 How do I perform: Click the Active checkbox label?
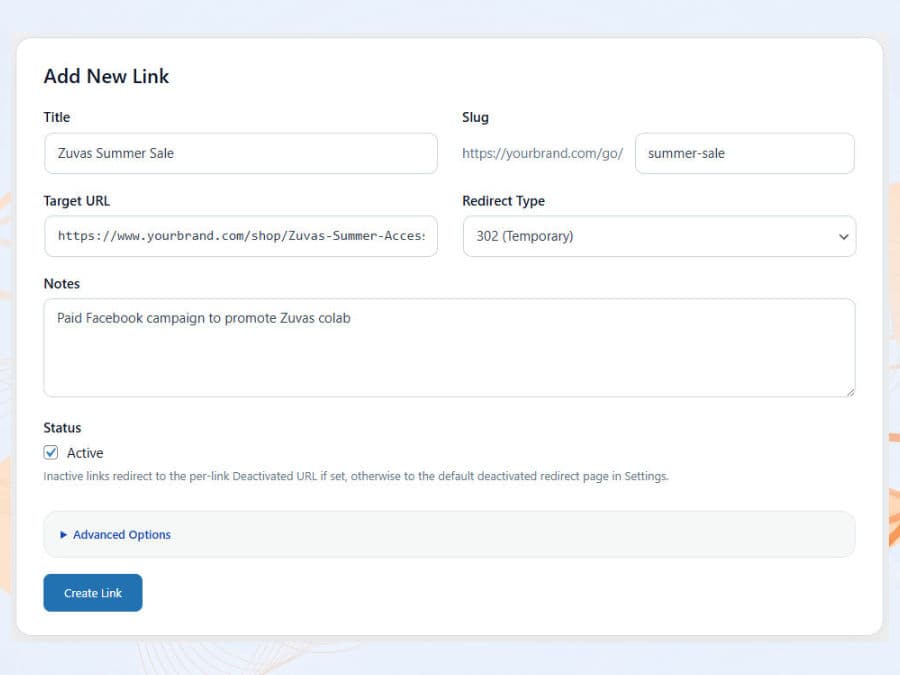[x=85, y=453]
